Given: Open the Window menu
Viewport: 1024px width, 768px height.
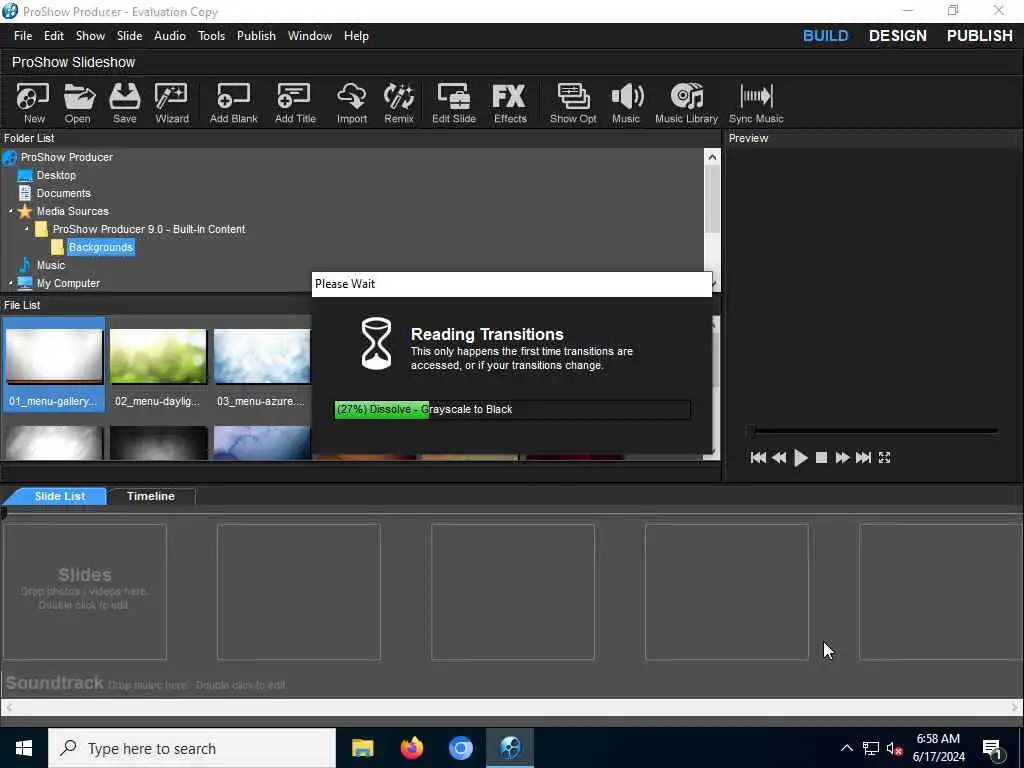Looking at the screenshot, I should coord(310,36).
